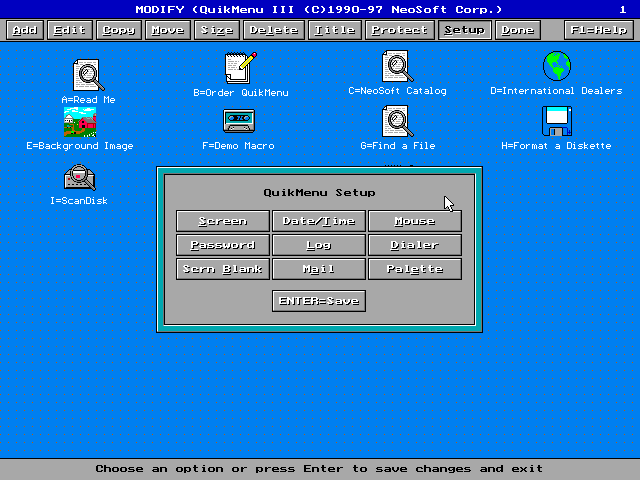Select Copy from the menu bar
The width and height of the screenshot is (640, 480).
tap(119, 30)
